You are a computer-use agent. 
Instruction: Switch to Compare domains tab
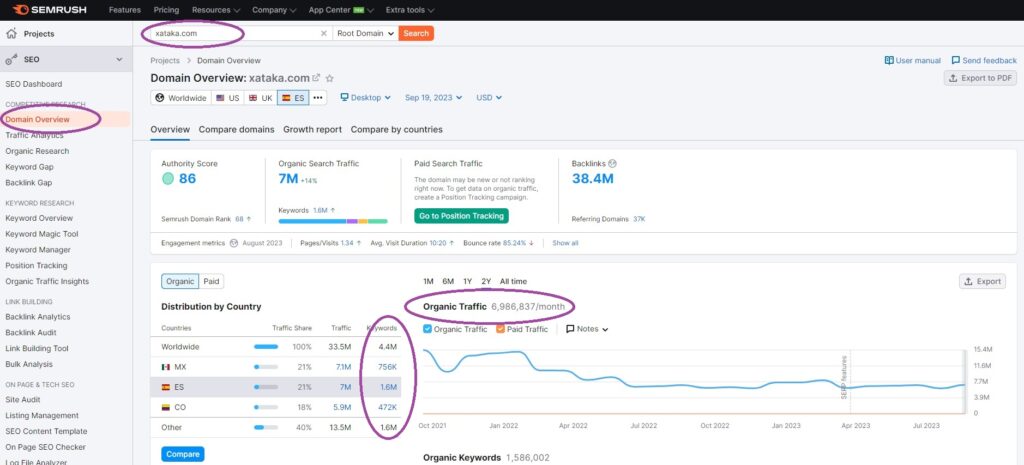pyautogui.click(x=236, y=129)
